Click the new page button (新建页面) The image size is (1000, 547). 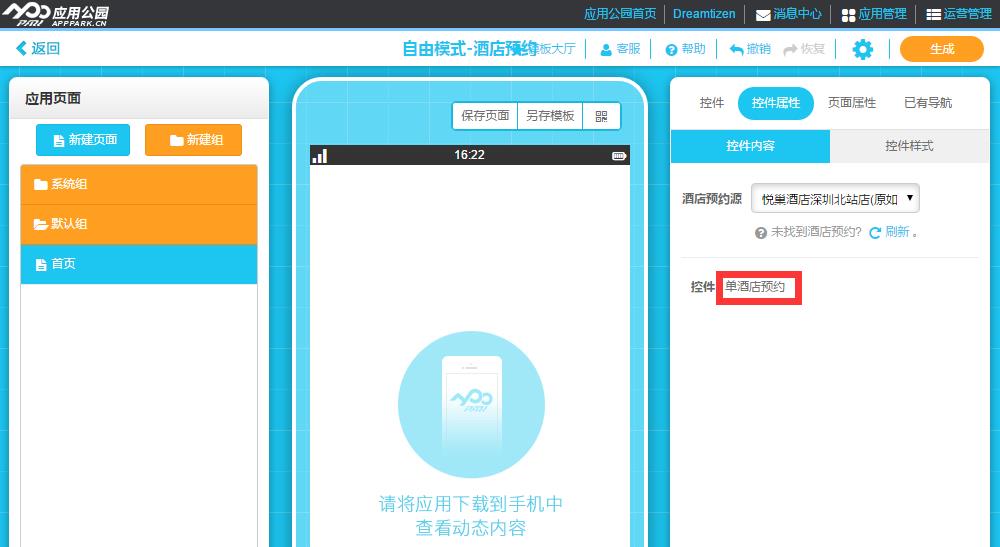click(x=85, y=140)
